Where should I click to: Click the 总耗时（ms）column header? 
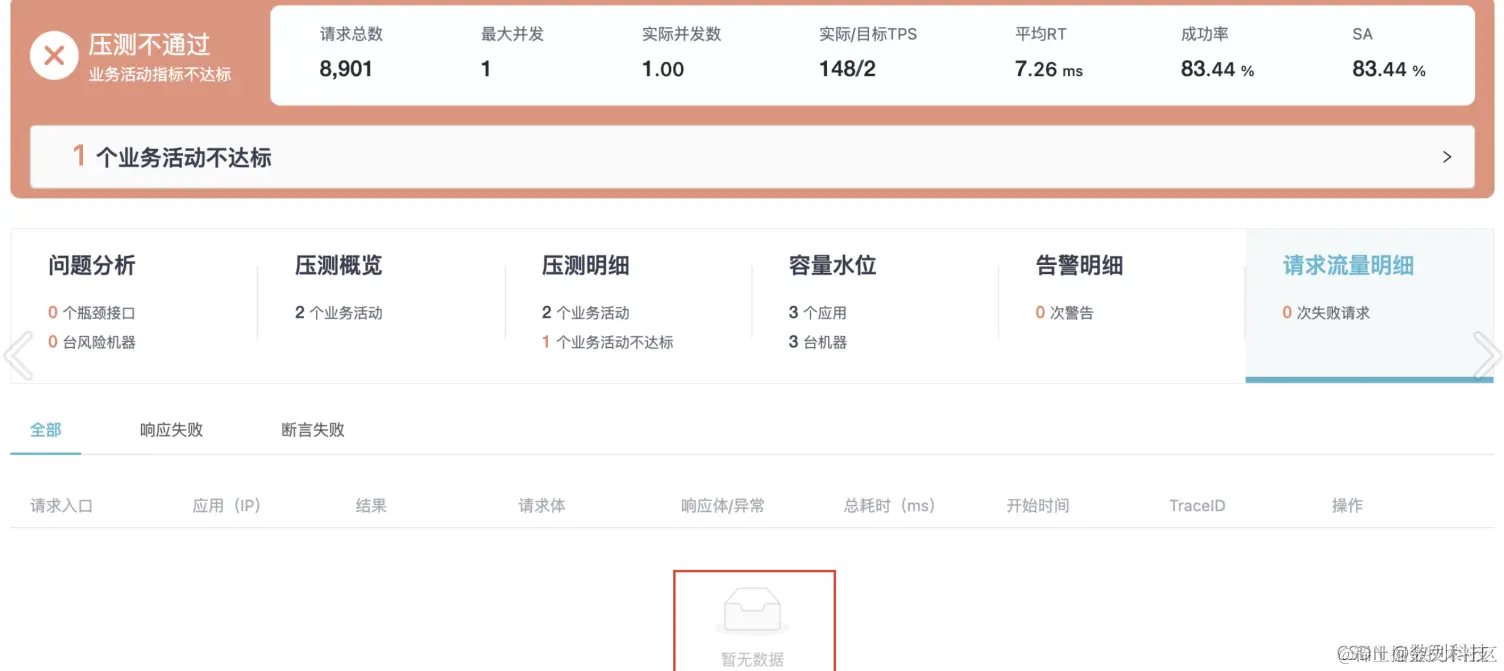[889, 505]
